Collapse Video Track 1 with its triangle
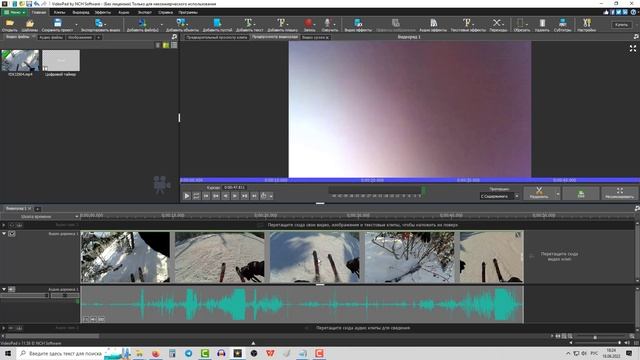The image size is (640, 360). click(4, 233)
